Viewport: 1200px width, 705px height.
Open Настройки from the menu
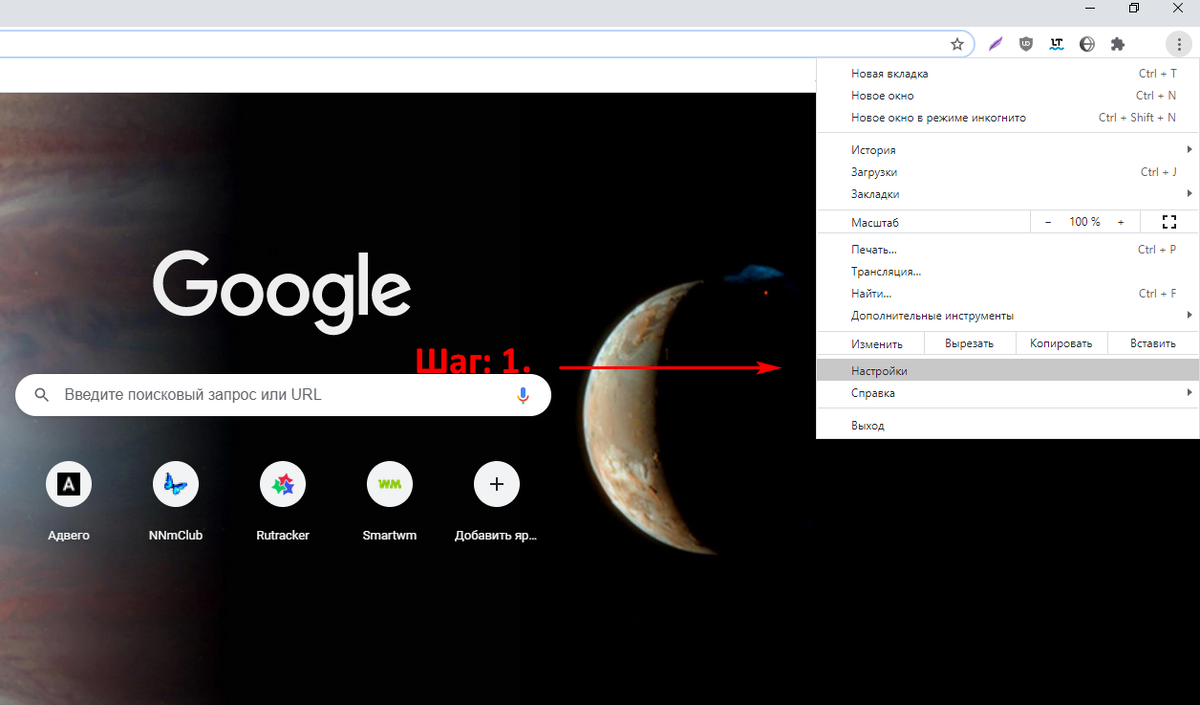[x=1008, y=371]
